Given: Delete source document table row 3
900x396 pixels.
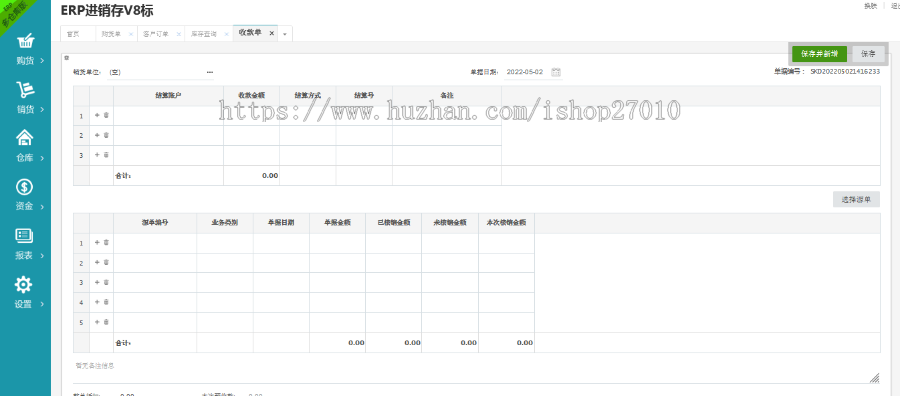Looking at the screenshot, I should point(106,282).
